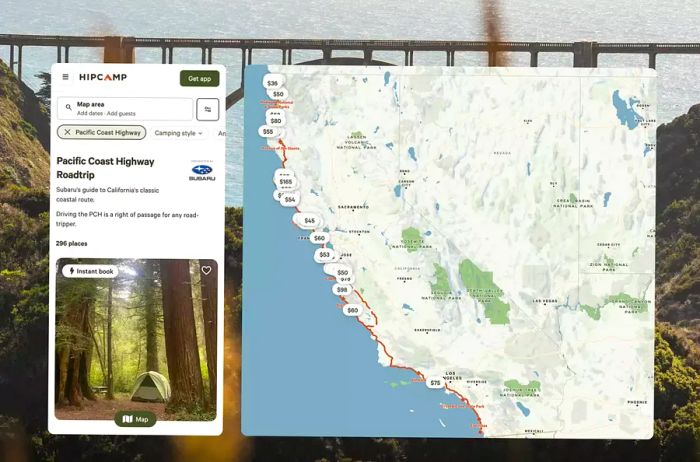Viewport: 700px width, 462px height.
Task: Click the Get app button
Action: [200, 79]
